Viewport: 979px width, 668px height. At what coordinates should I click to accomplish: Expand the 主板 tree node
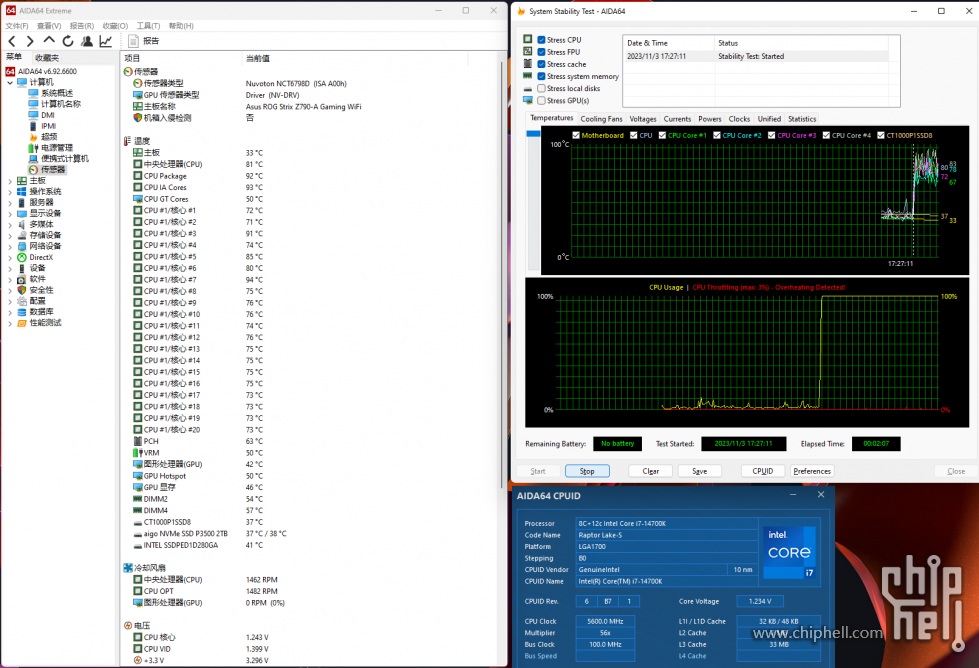coord(10,181)
